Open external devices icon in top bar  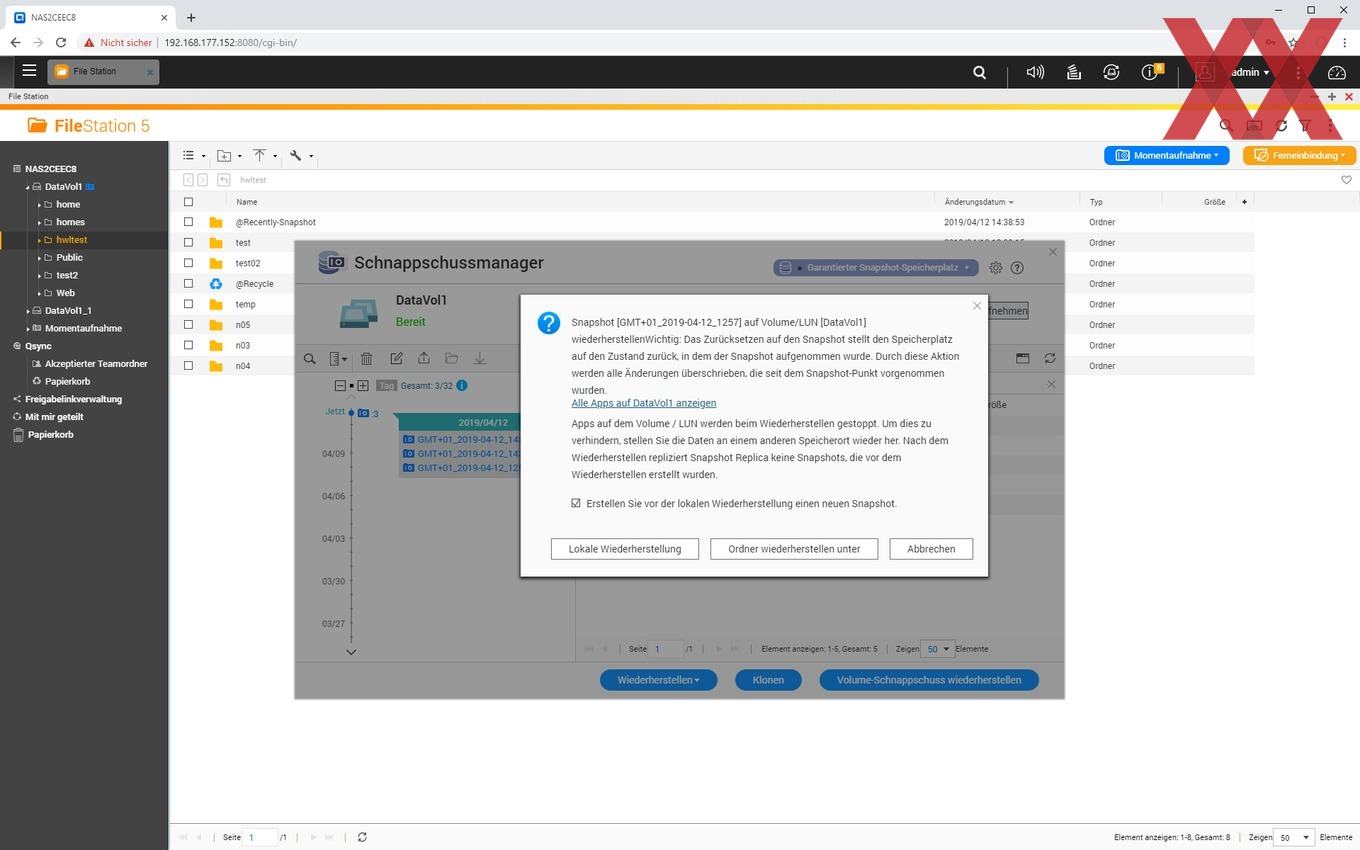point(1111,72)
